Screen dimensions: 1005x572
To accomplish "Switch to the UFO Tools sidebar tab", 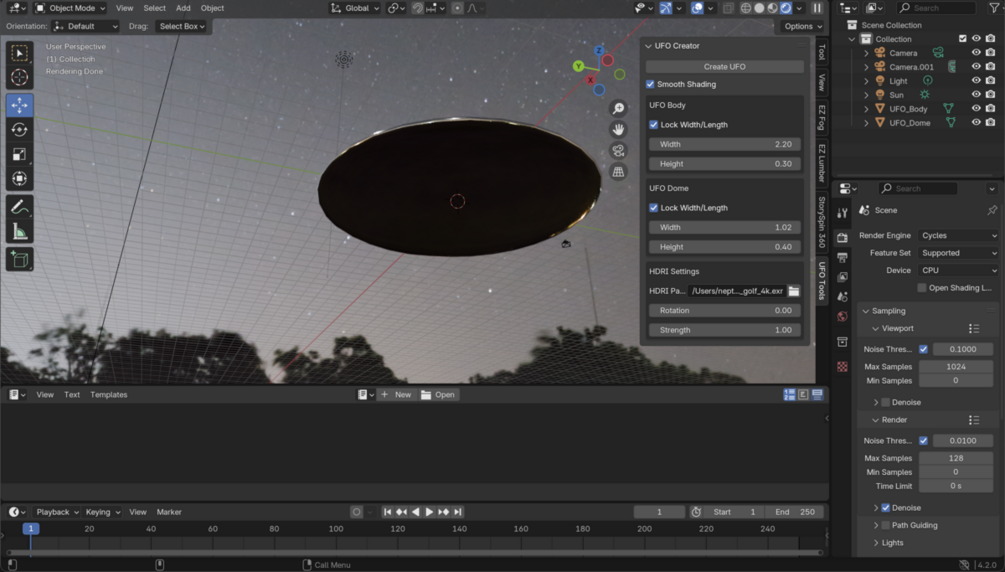I will pos(822,281).
